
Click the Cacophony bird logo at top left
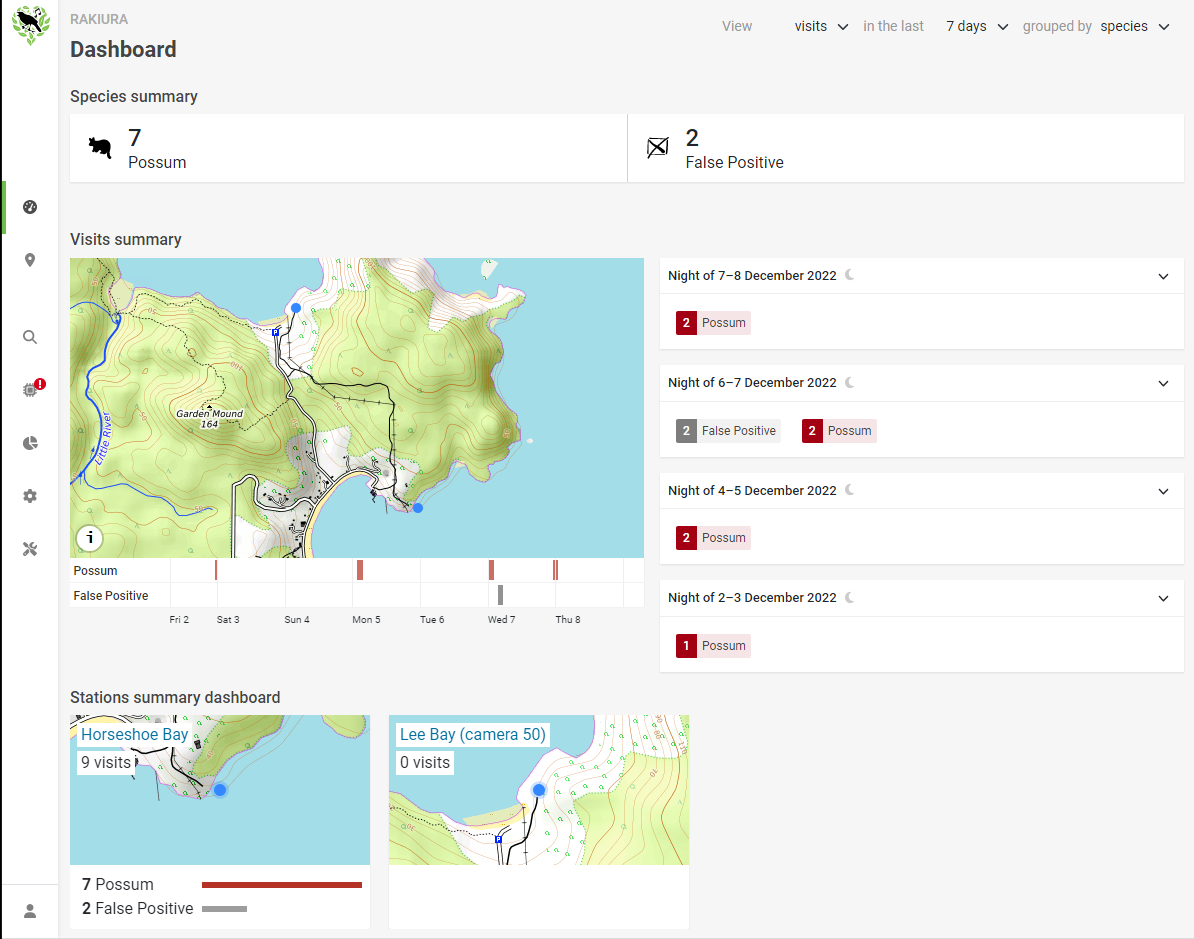click(30, 25)
